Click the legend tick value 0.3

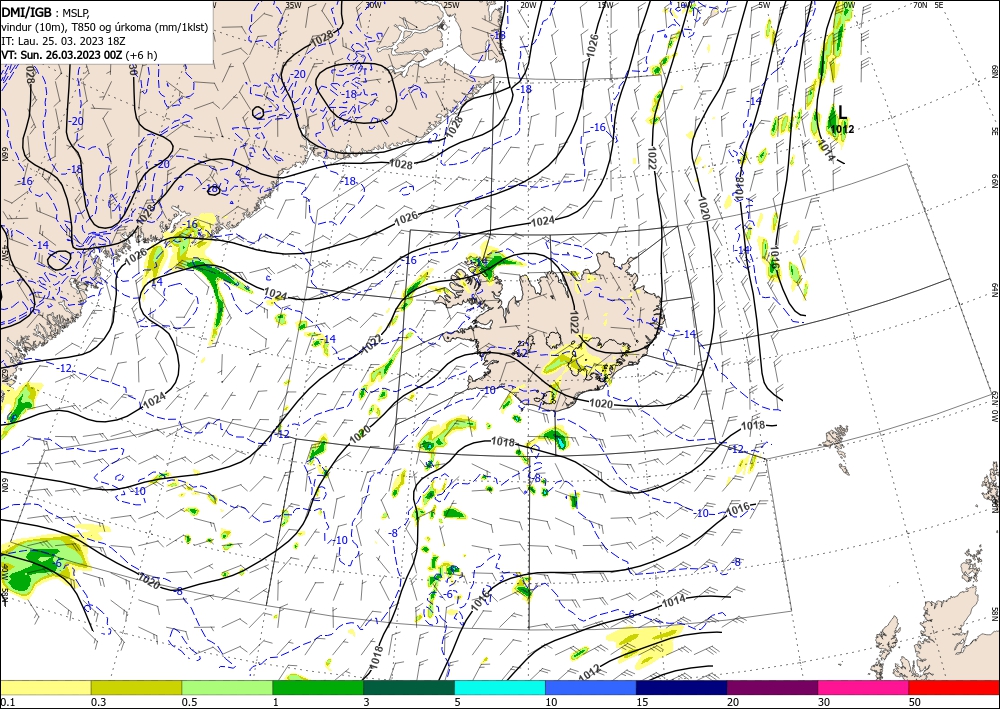point(98,702)
